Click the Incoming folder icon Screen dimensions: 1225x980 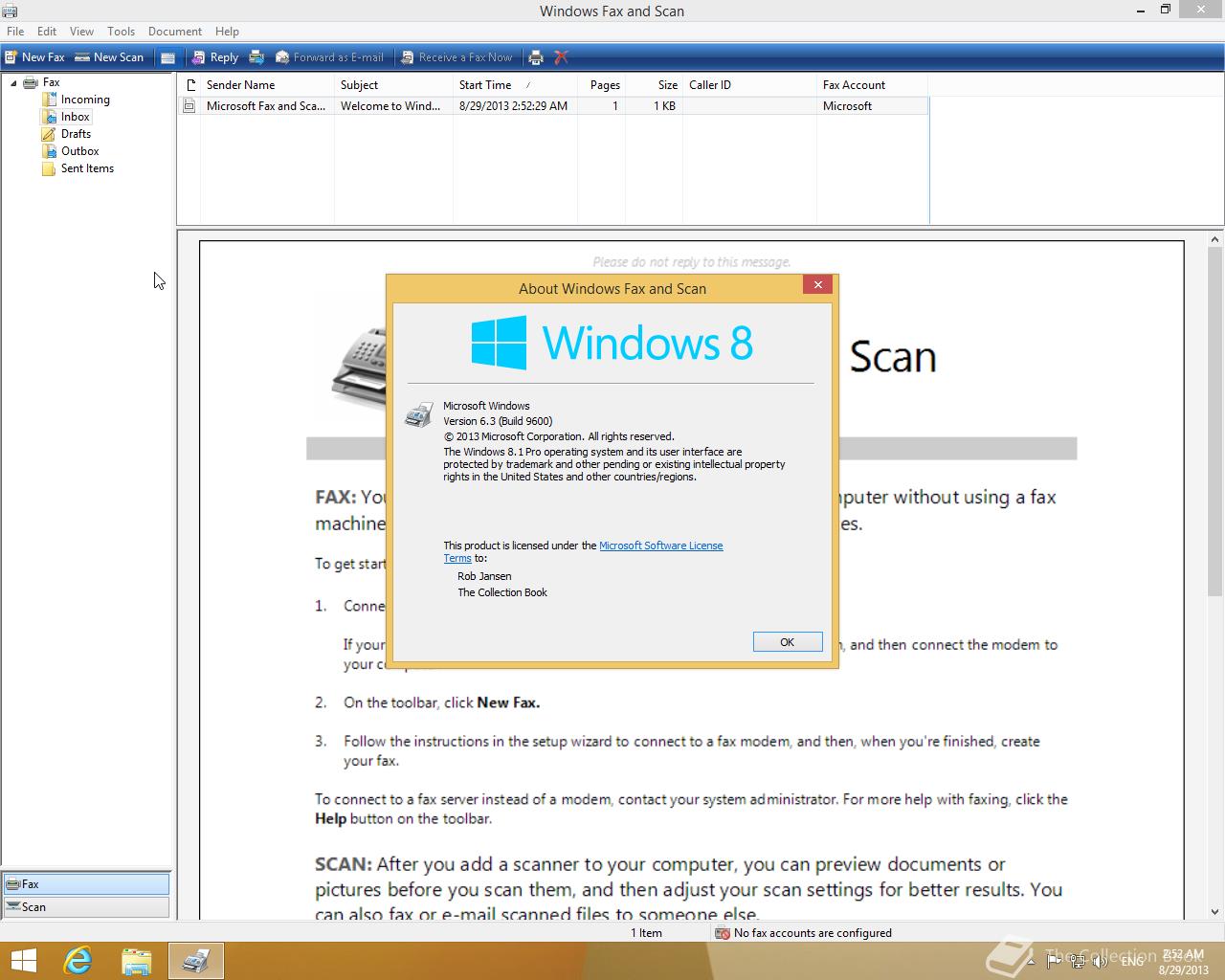[49, 100]
